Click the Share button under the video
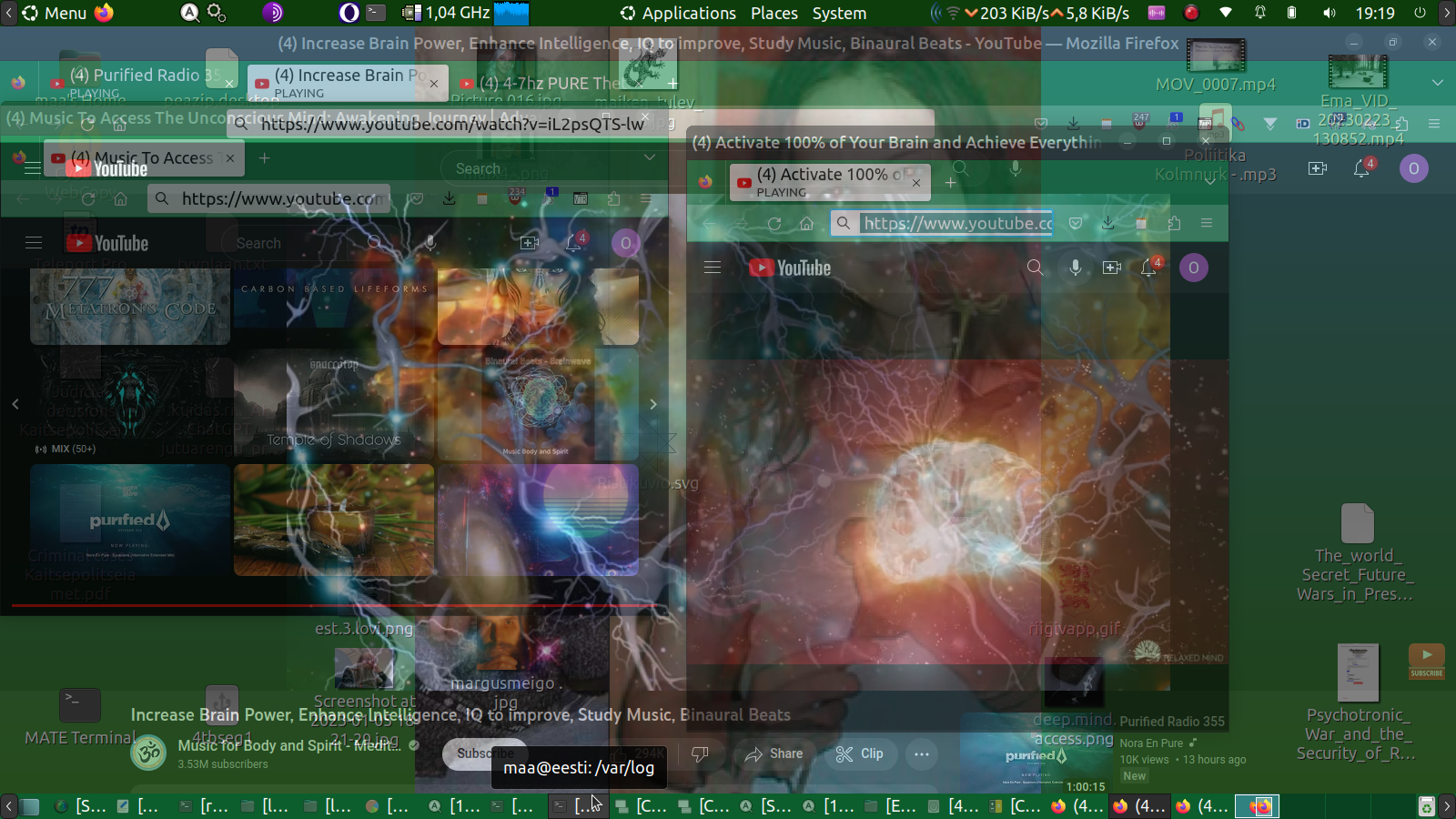 coord(774,753)
